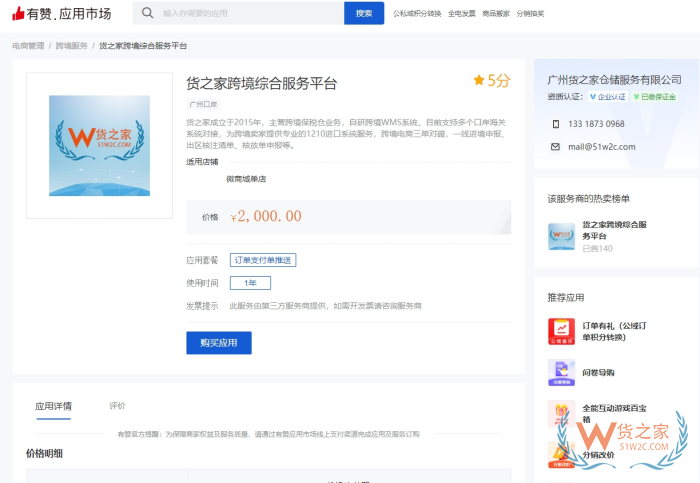The width and height of the screenshot is (700, 483).
Task: Click the mail envelope icon
Action: pos(555,146)
